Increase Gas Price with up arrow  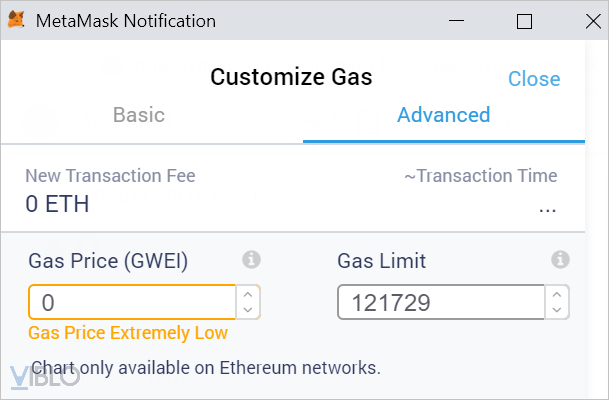pyautogui.click(x=248, y=295)
